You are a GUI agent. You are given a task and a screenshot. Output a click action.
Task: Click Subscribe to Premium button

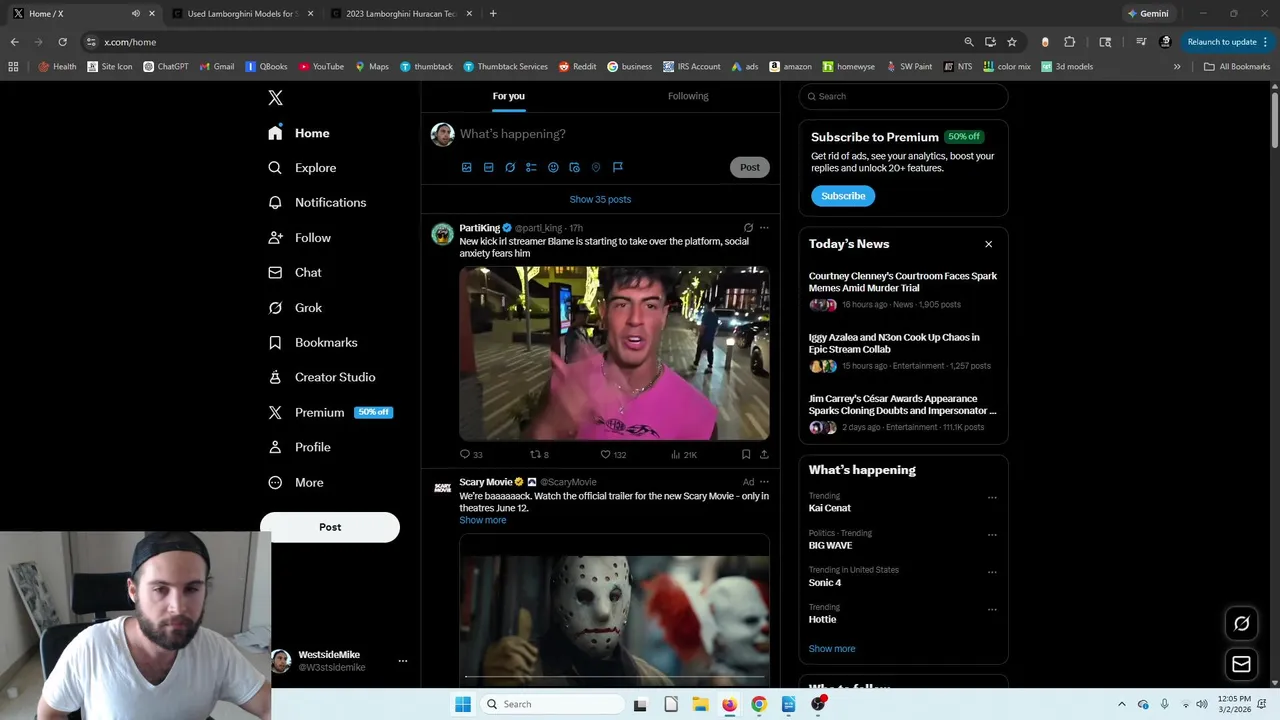[843, 196]
